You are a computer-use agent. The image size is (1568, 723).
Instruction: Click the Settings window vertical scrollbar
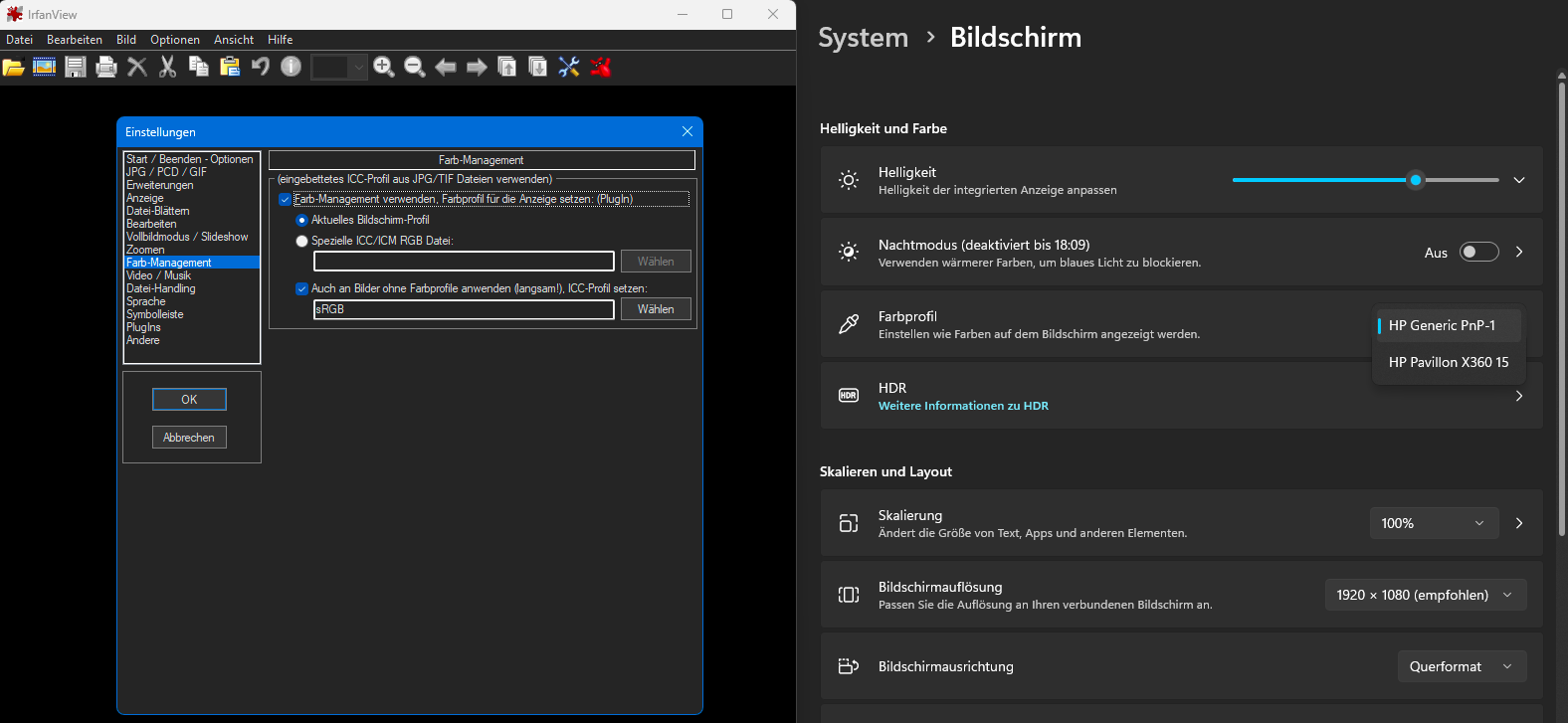click(x=1562, y=308)
